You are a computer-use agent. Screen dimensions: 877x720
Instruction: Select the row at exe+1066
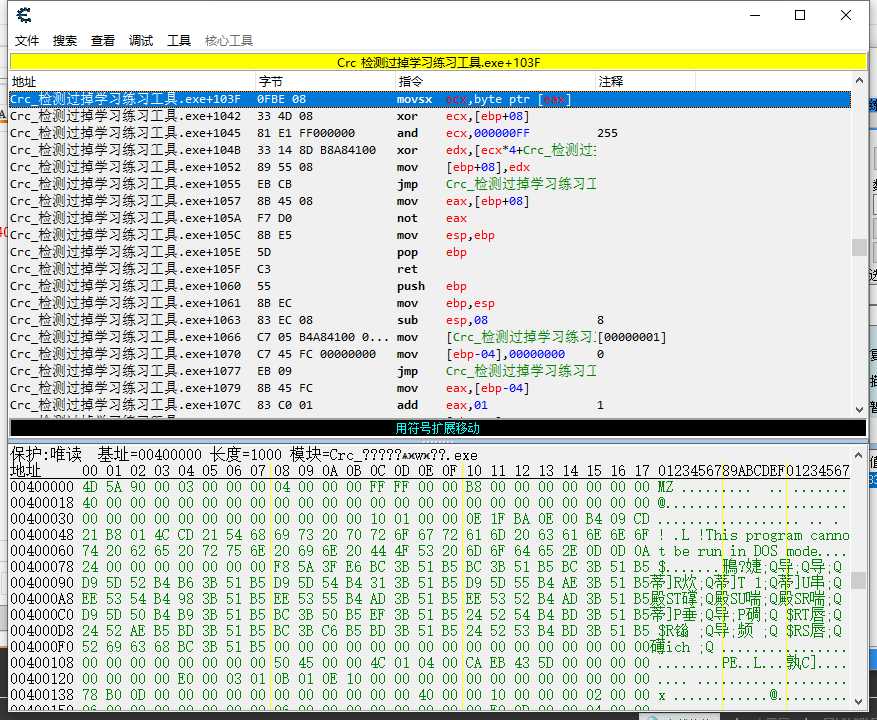(x=430, y=337)
